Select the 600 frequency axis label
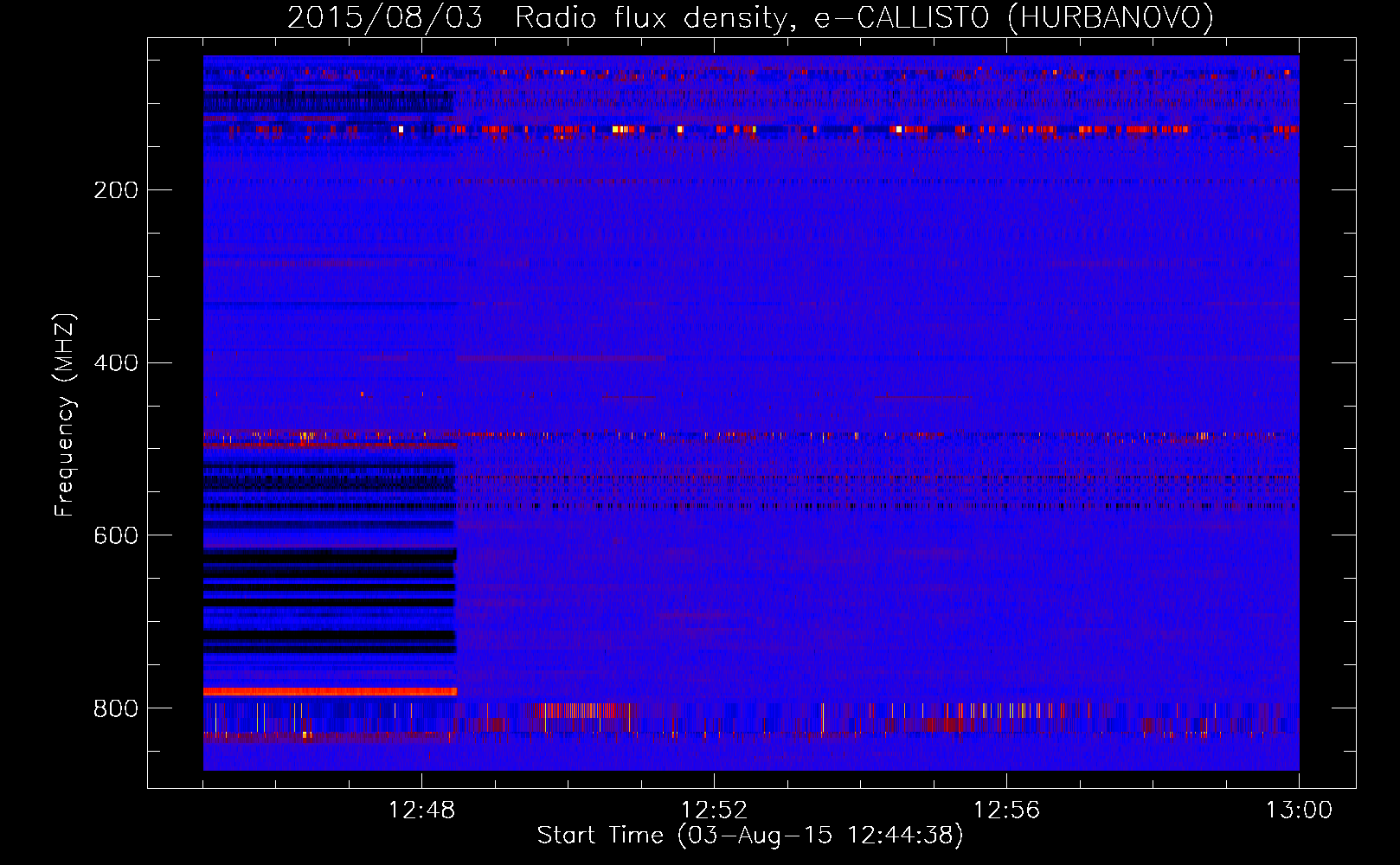The image size is (1400, 865). coord(116,536)
